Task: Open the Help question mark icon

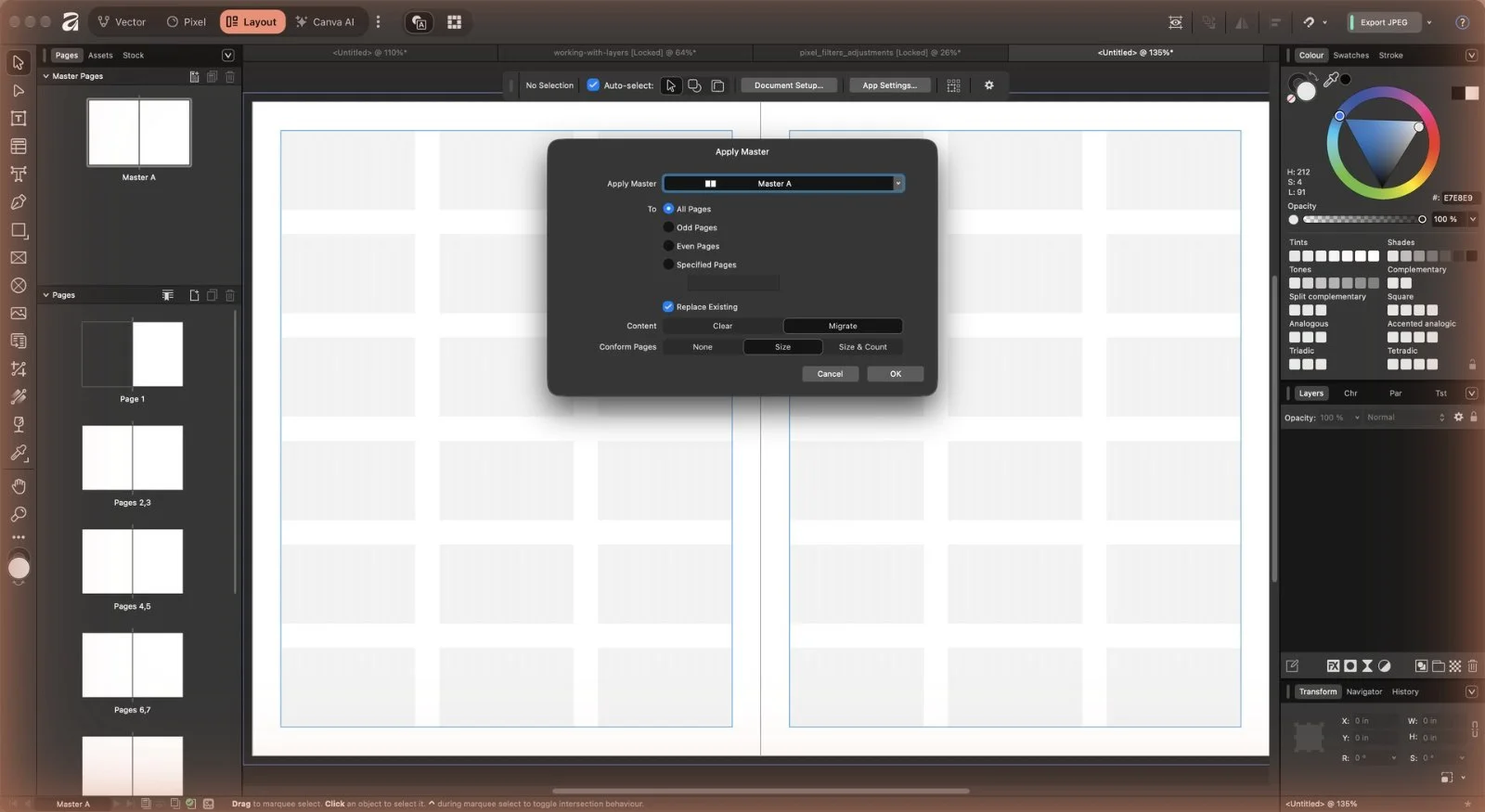Action: (x=1462, y=22)
